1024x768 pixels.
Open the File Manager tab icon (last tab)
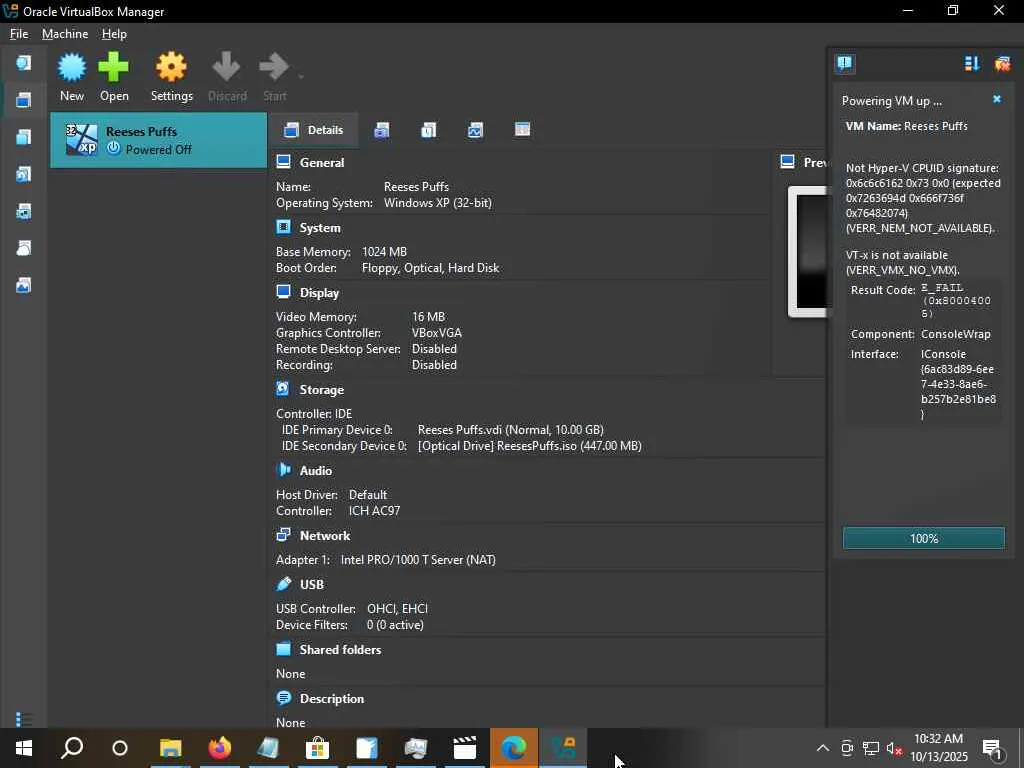522,129
